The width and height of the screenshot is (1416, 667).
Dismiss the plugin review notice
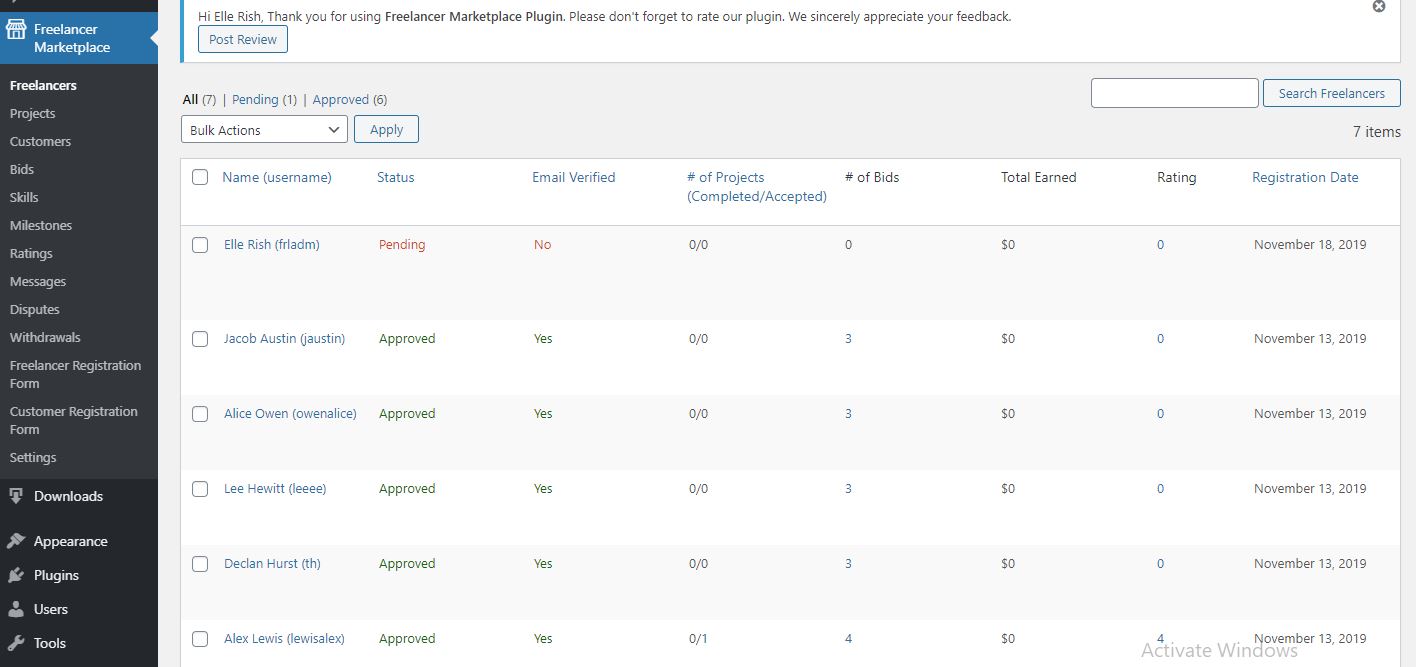click(1379, 6)
